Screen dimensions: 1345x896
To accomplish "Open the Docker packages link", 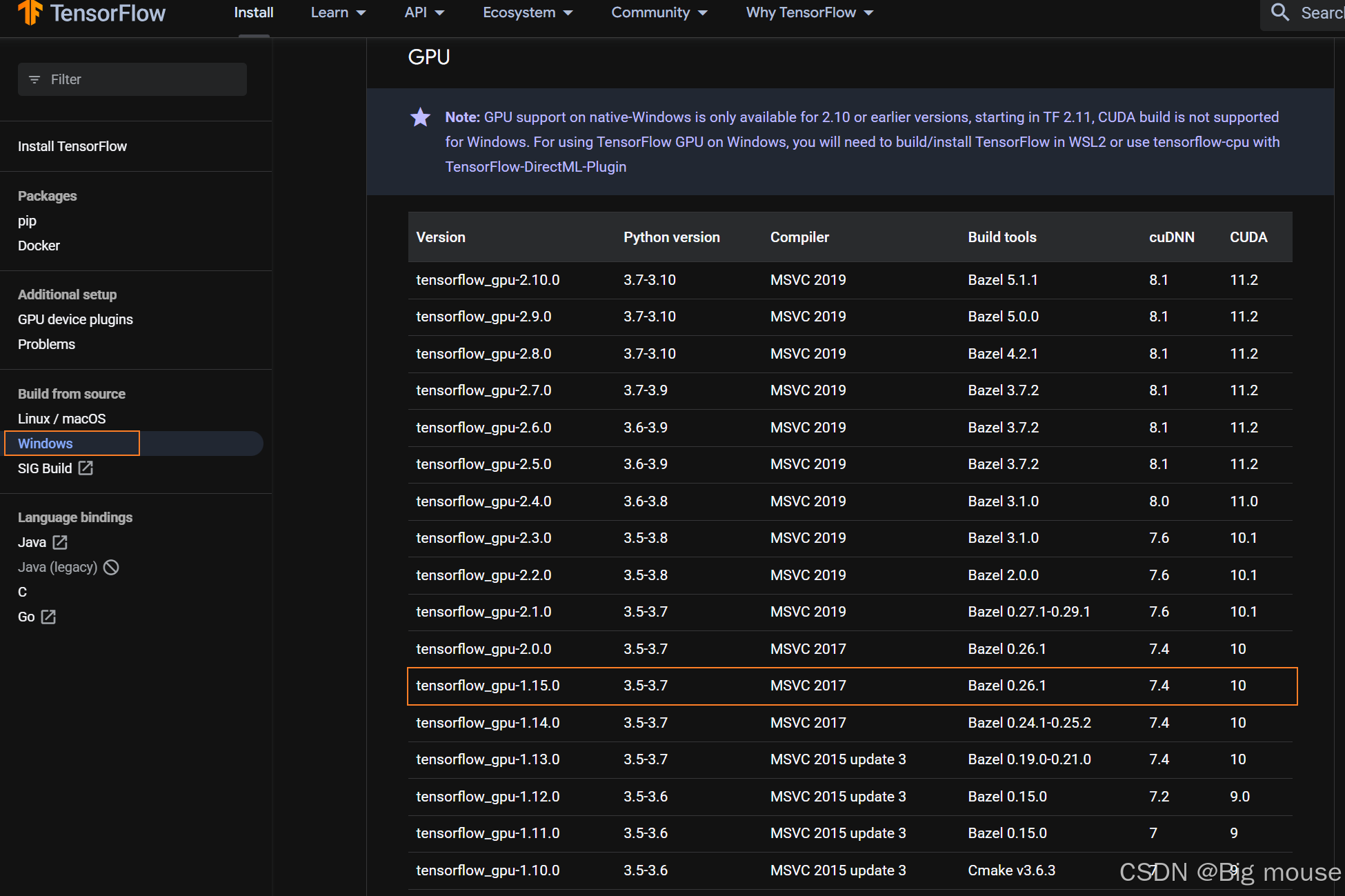I will [39, 246].
